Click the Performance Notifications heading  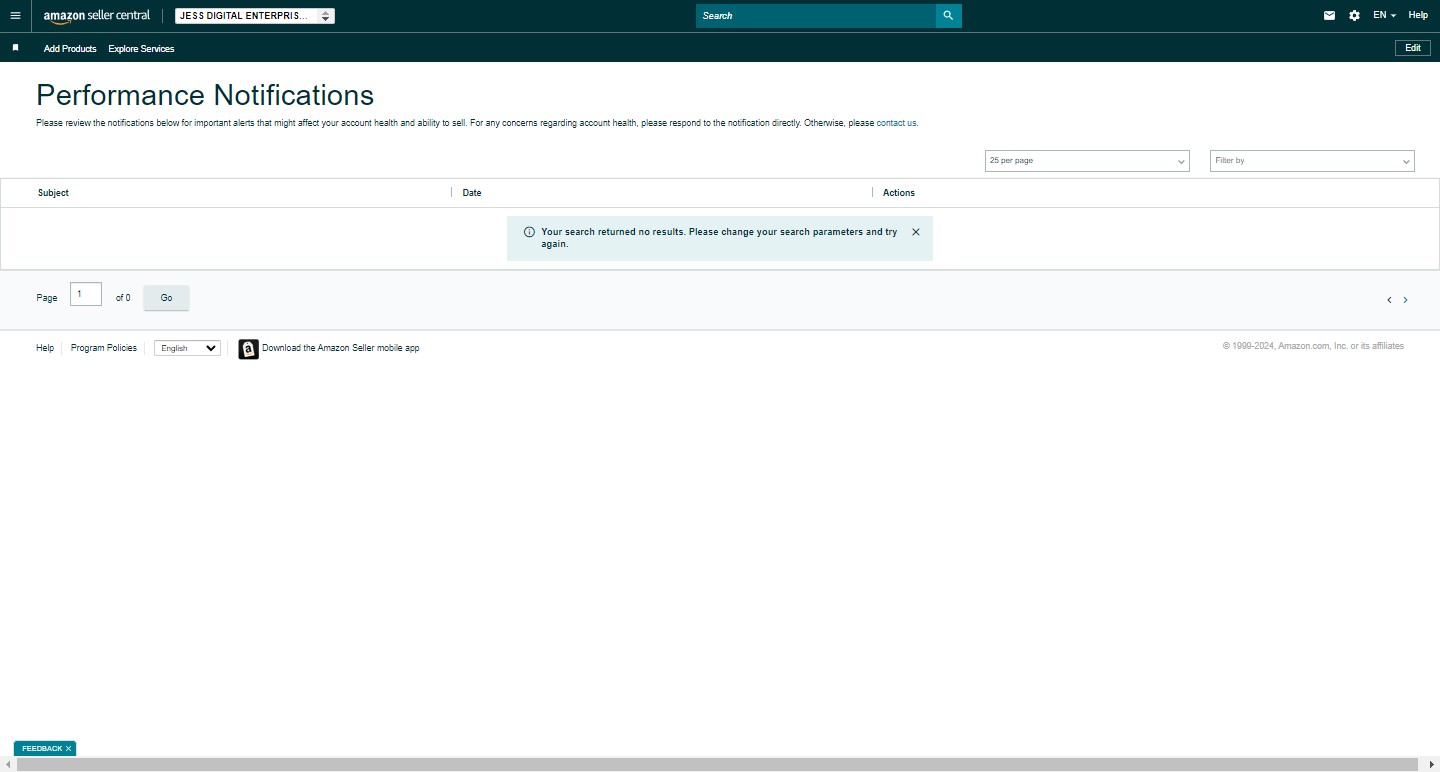click(x=205, y=95)
